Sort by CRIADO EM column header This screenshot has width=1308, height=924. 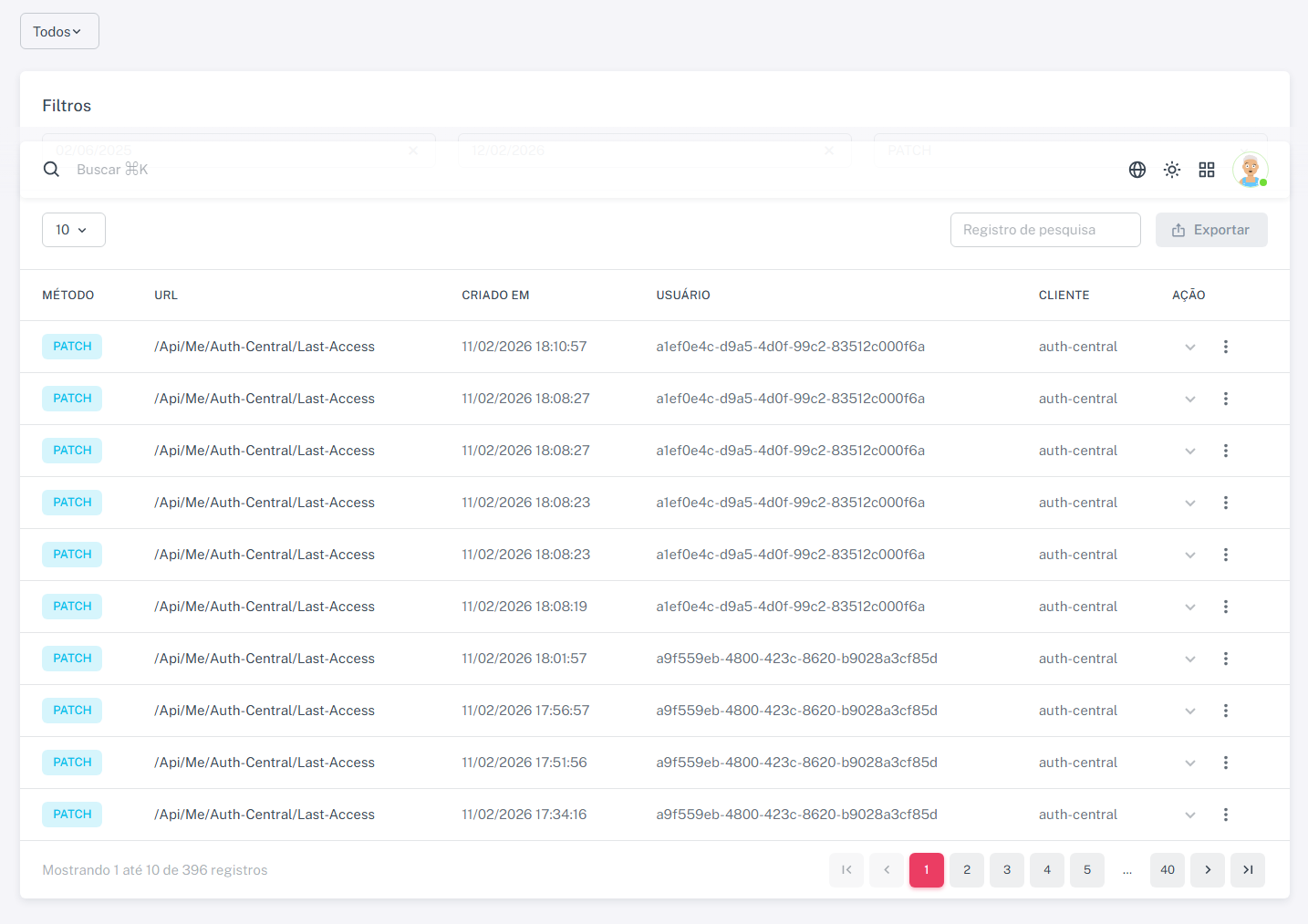pyautogui.click(x=495, y=296)
